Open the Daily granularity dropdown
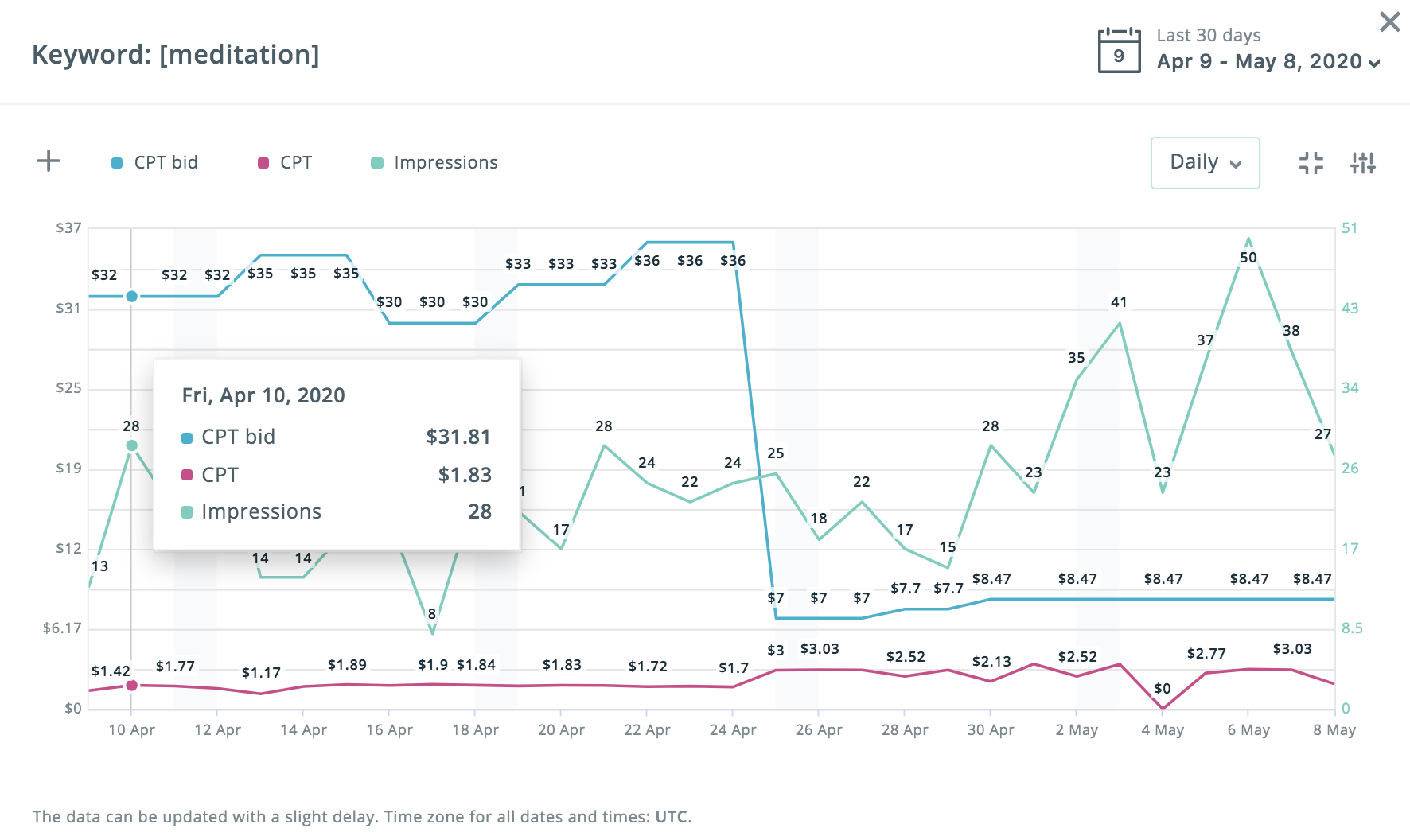1410x840 pixels. (x=1205, y=162)
